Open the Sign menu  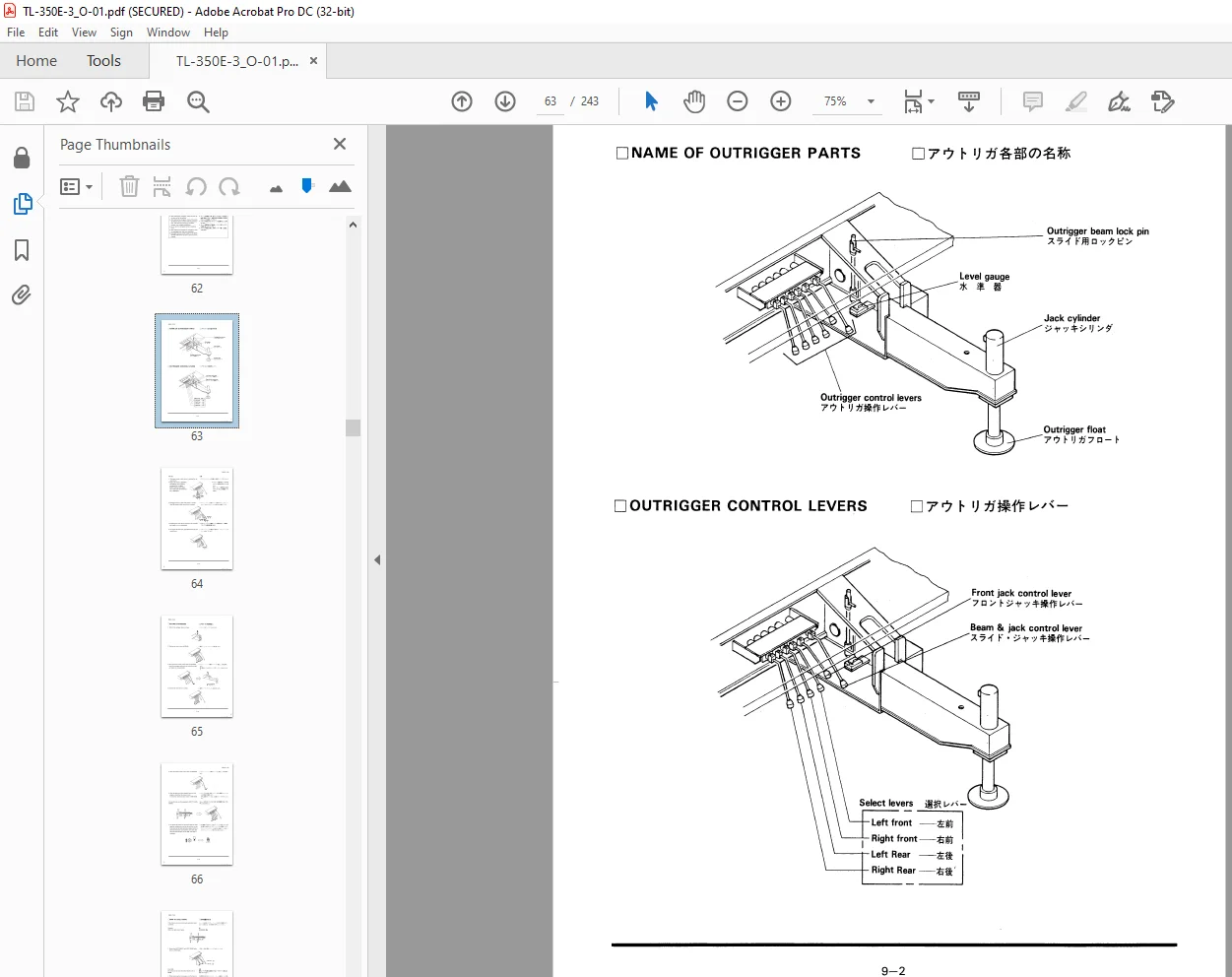pyautogui.click(x=121, y=33)
